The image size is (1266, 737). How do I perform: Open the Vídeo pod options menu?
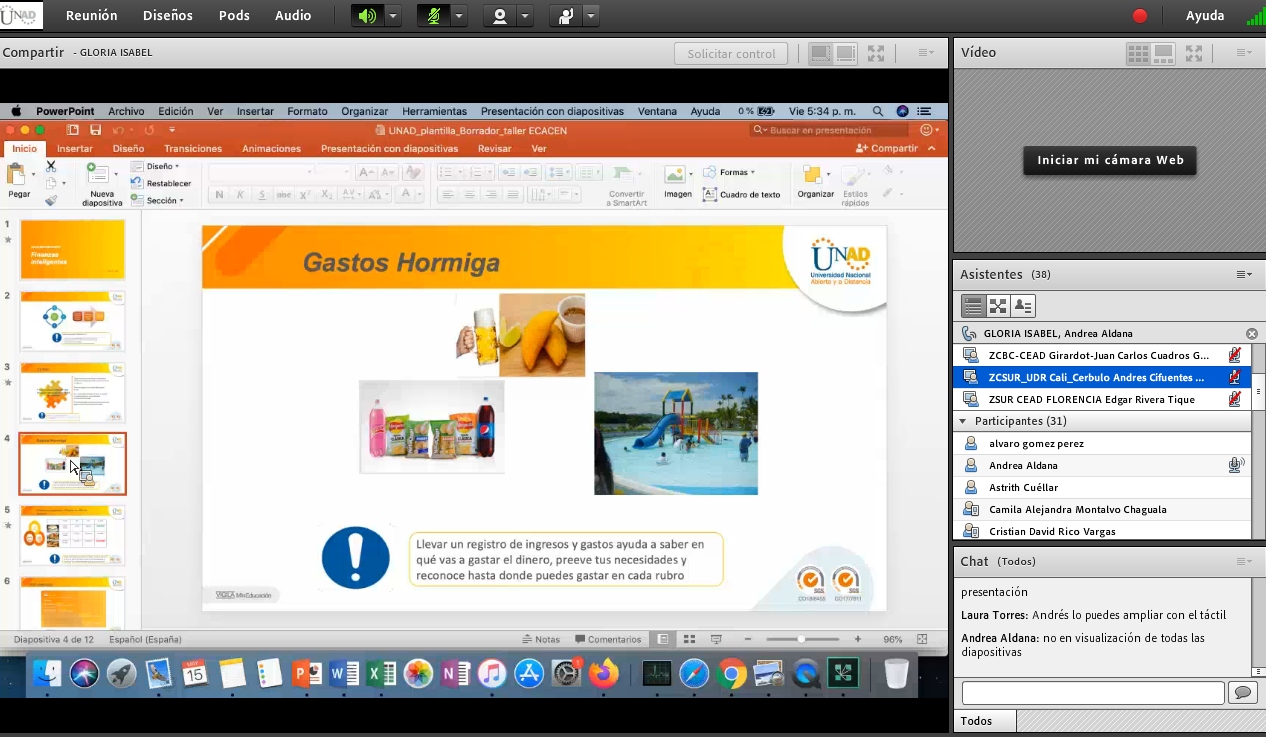[1244, 53]
